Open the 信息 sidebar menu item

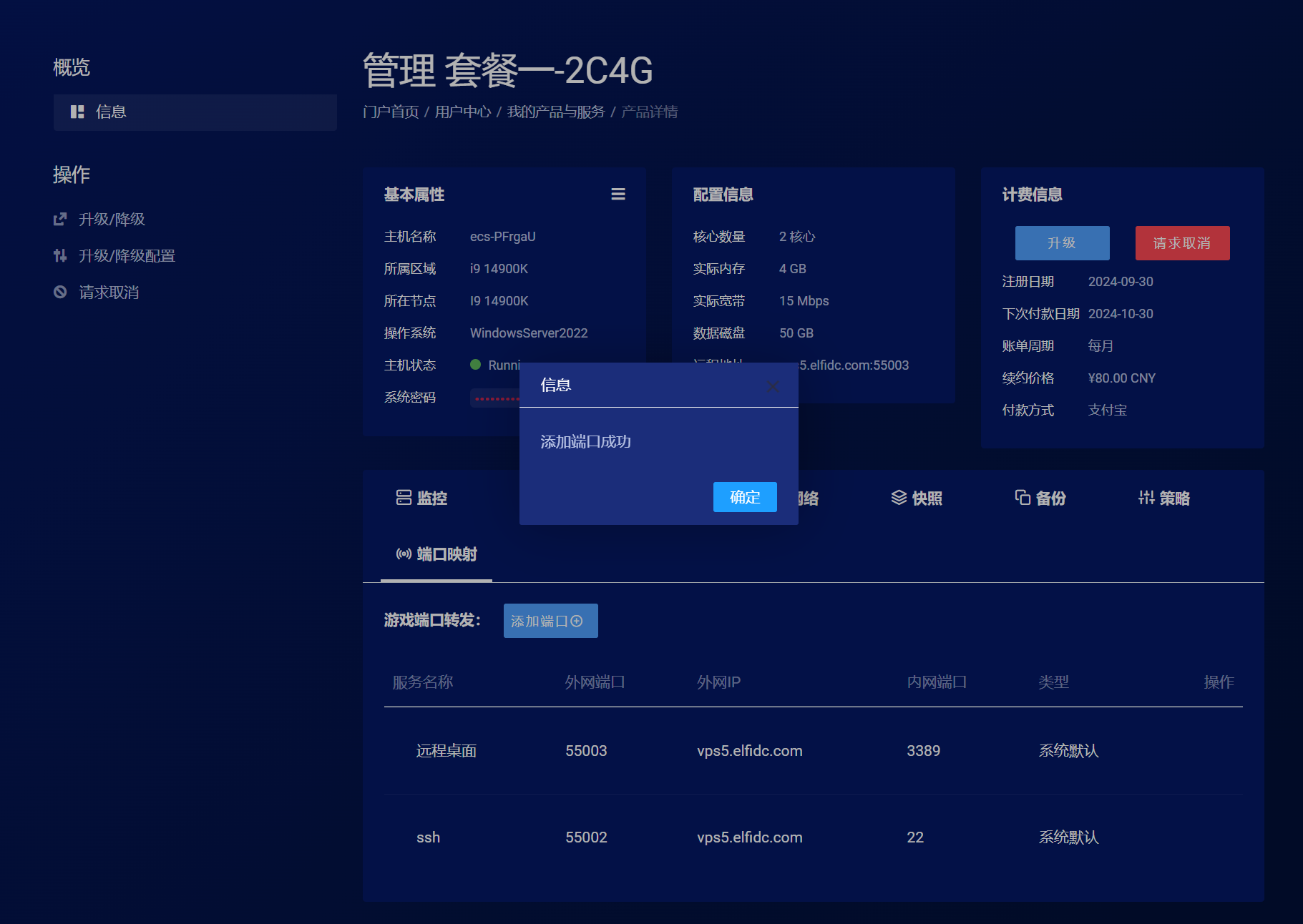195,112
